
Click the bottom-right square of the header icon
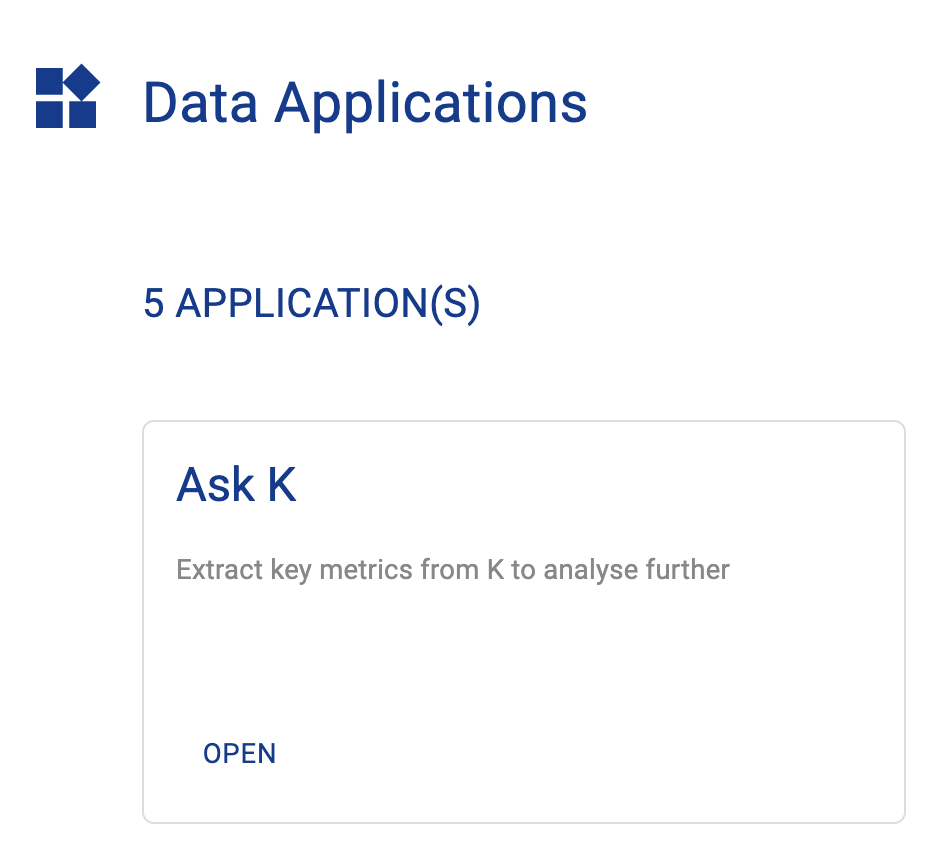[x=83, y=114]
